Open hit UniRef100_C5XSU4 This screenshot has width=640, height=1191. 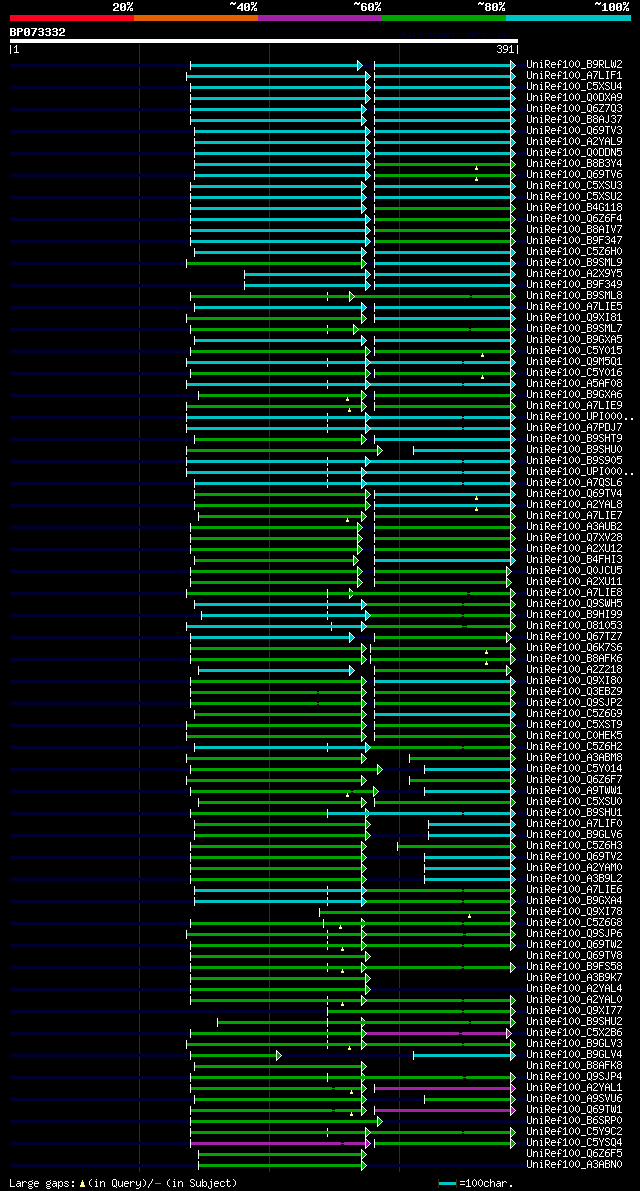pos(574,87)
